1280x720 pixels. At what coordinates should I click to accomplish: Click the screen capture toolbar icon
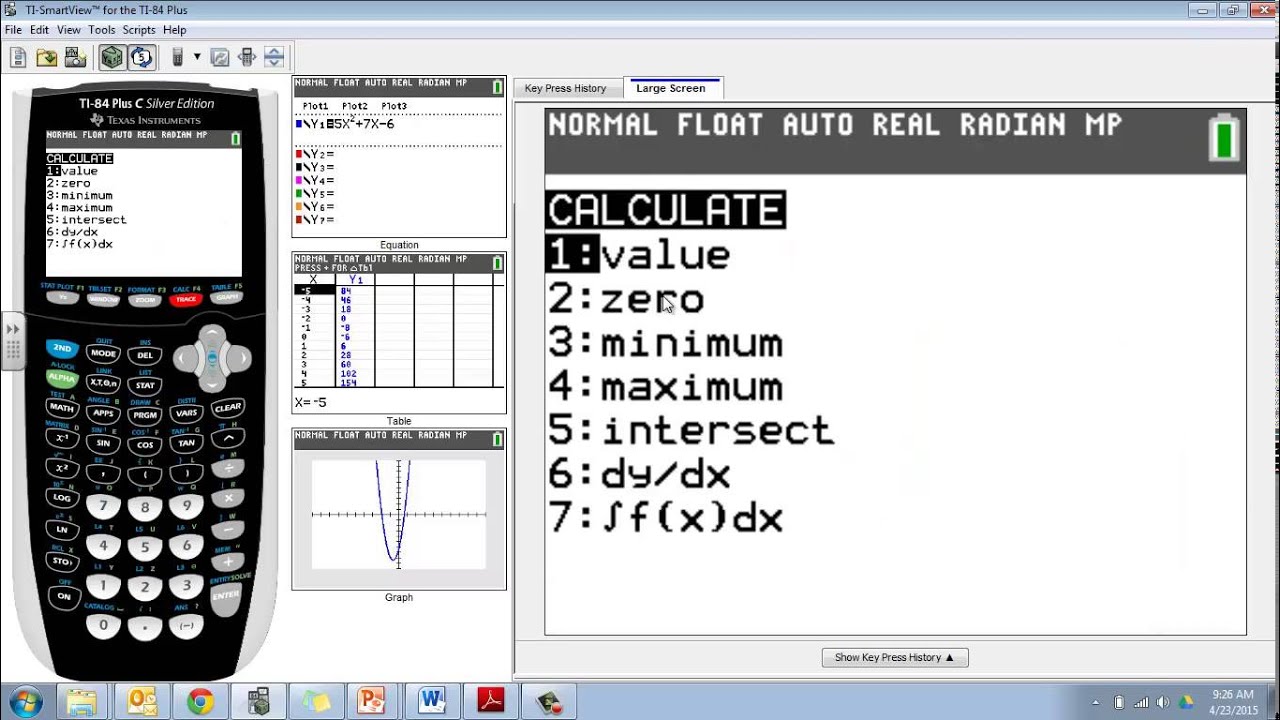pyautogui.click(x=75, y=57)
